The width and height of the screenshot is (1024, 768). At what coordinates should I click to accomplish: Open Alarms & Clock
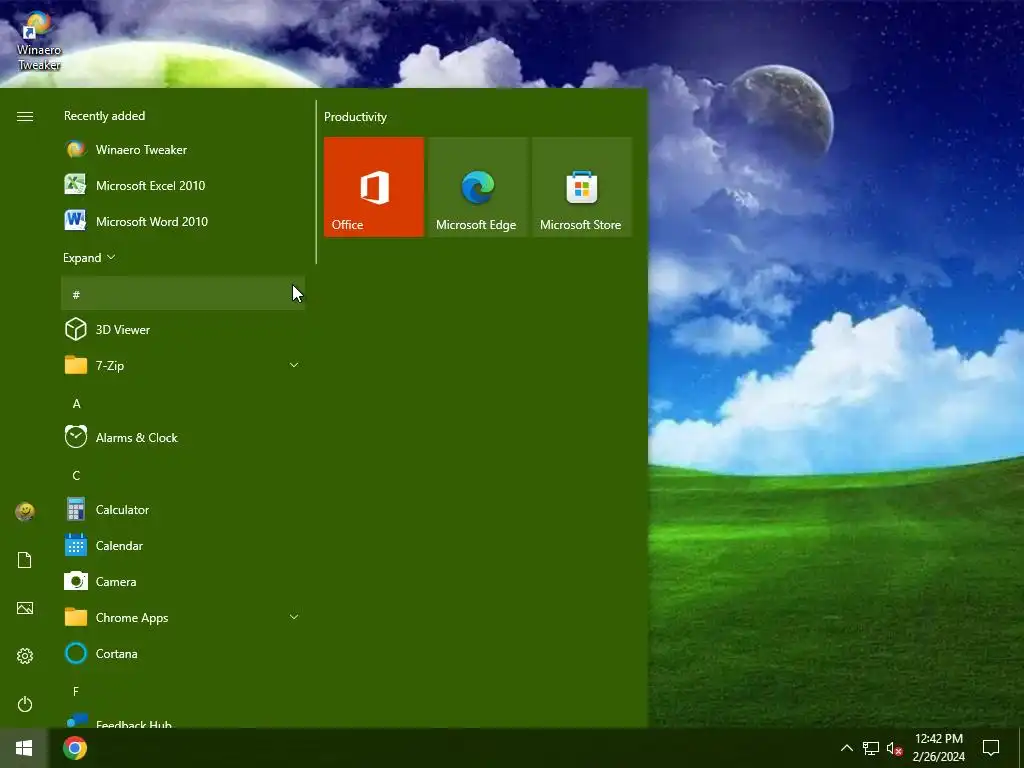point(183,438)
